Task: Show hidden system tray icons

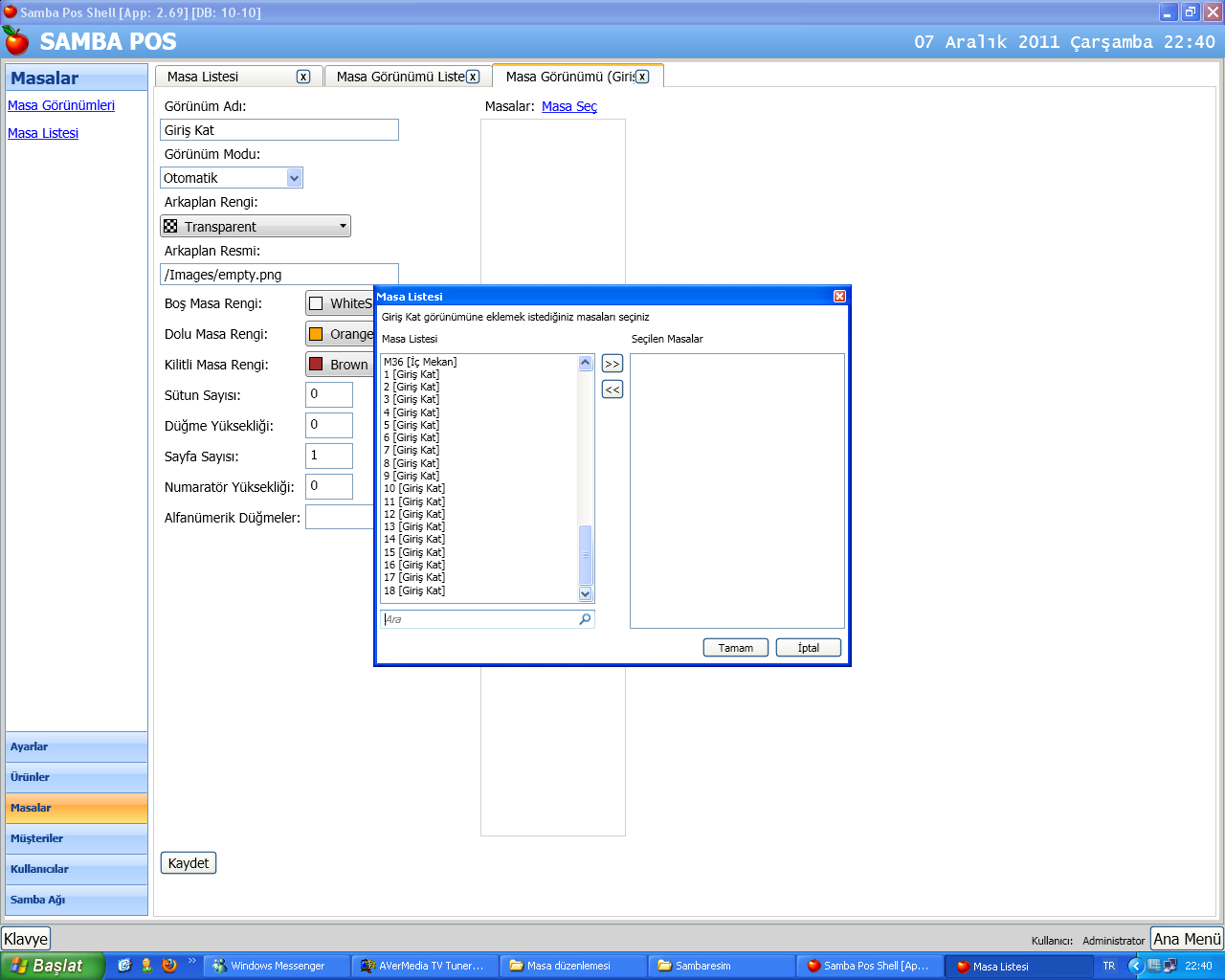Action: tap(1136, 966)
